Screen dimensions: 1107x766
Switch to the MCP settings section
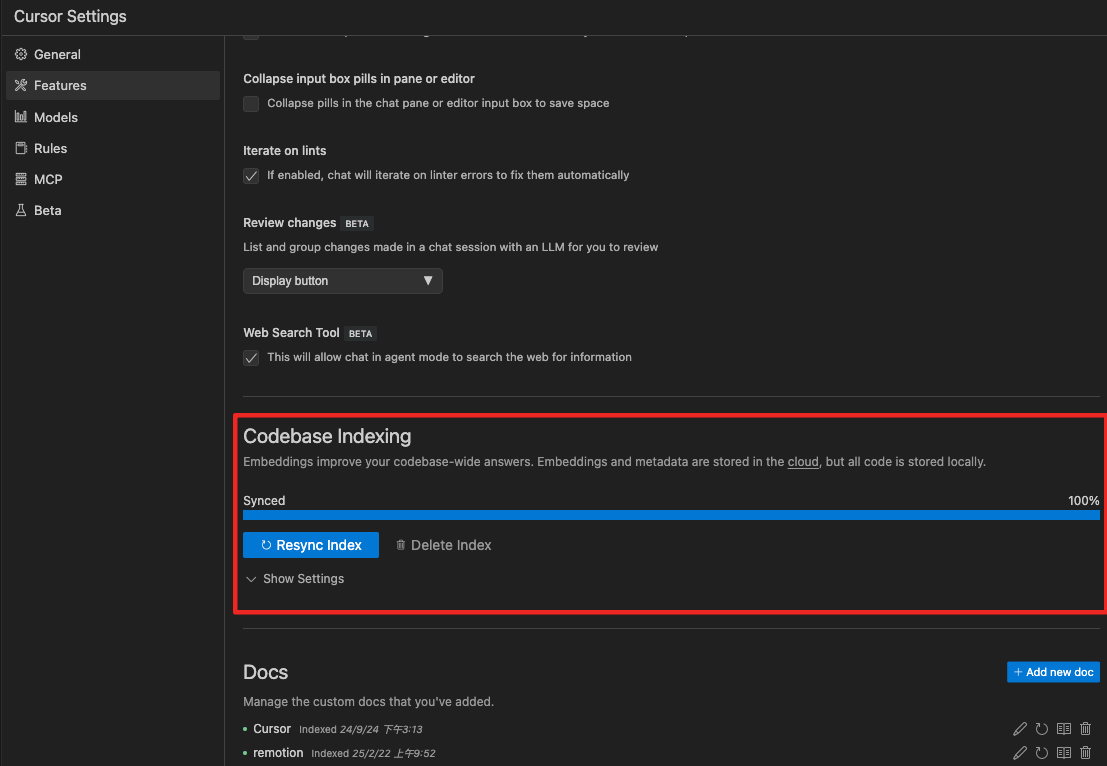[48, 179]
